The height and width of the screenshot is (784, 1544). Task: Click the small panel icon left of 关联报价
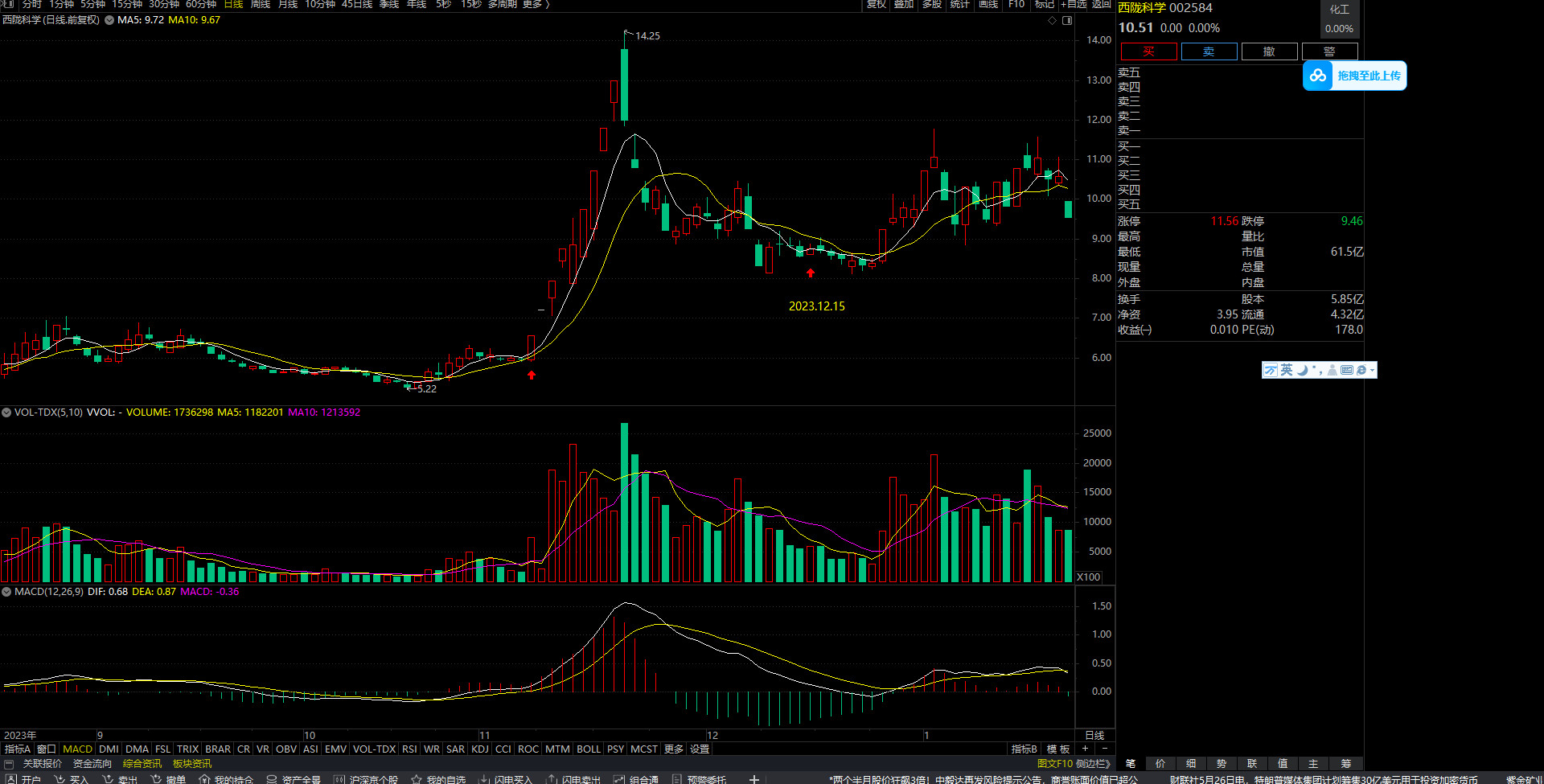[9, 764]
